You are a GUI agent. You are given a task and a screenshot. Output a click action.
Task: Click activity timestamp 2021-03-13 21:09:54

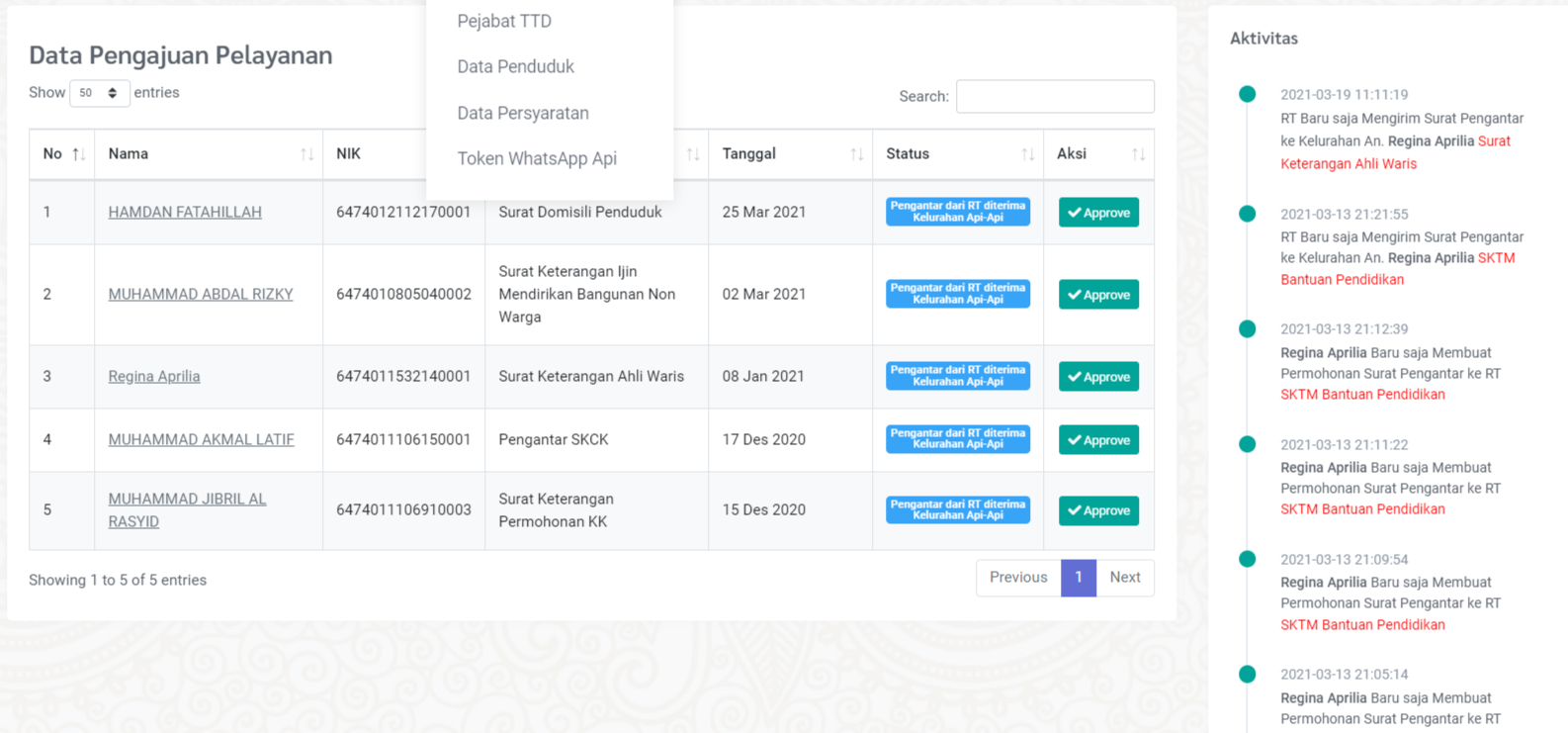coord(1345,559)
